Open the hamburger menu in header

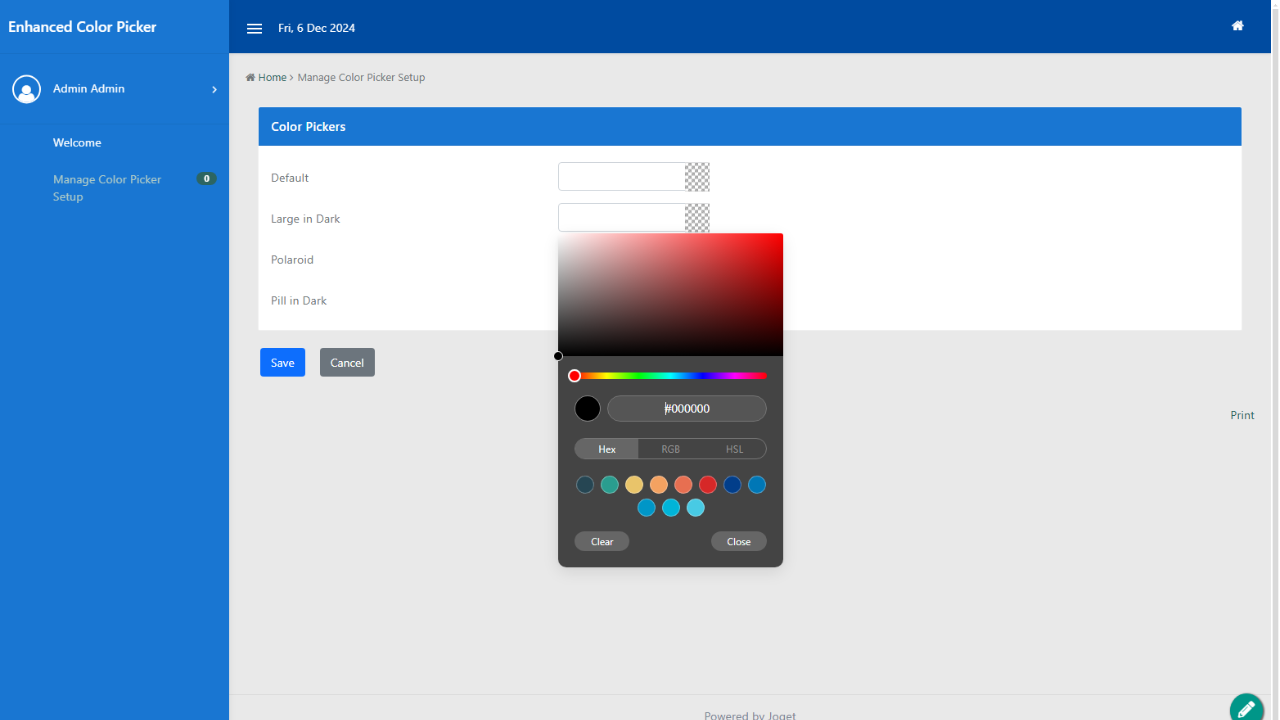click(254, 28)
